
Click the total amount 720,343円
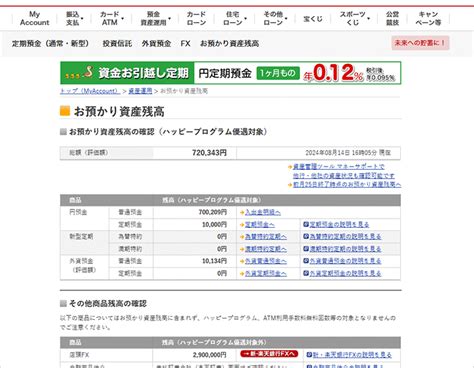click(209, 153)
